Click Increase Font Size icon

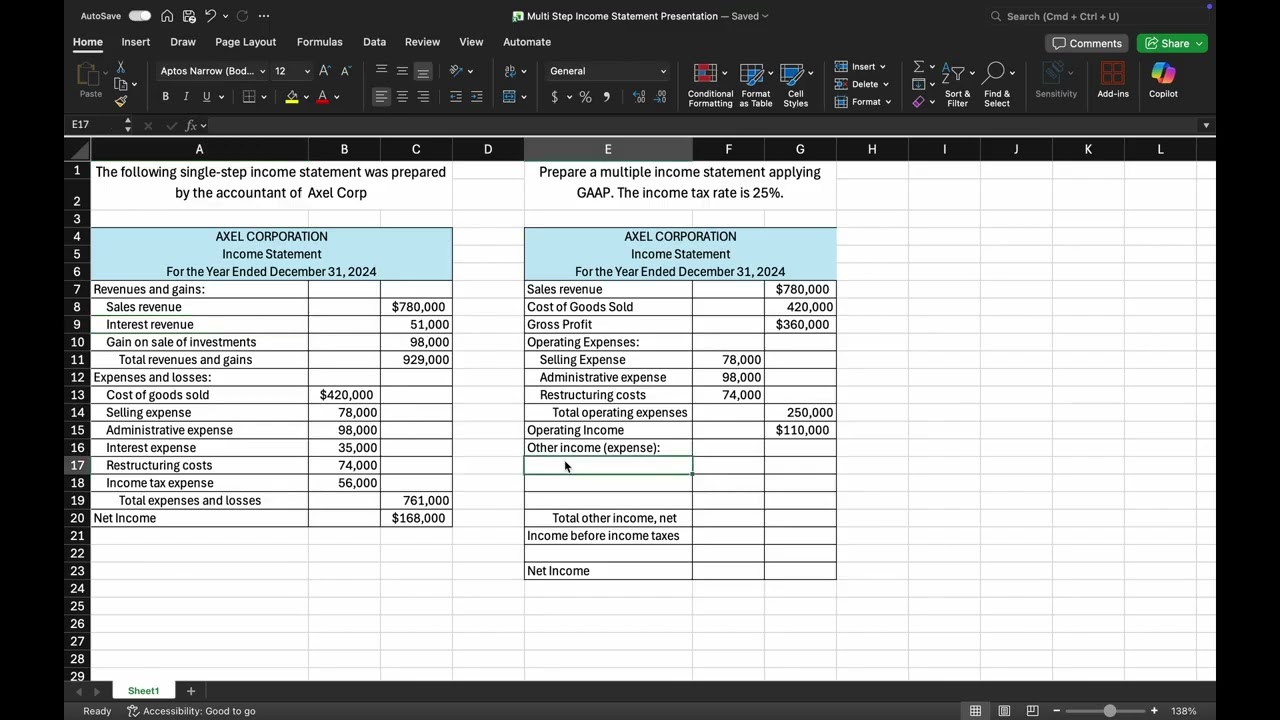pyautogui.click(x=324, y=71)
